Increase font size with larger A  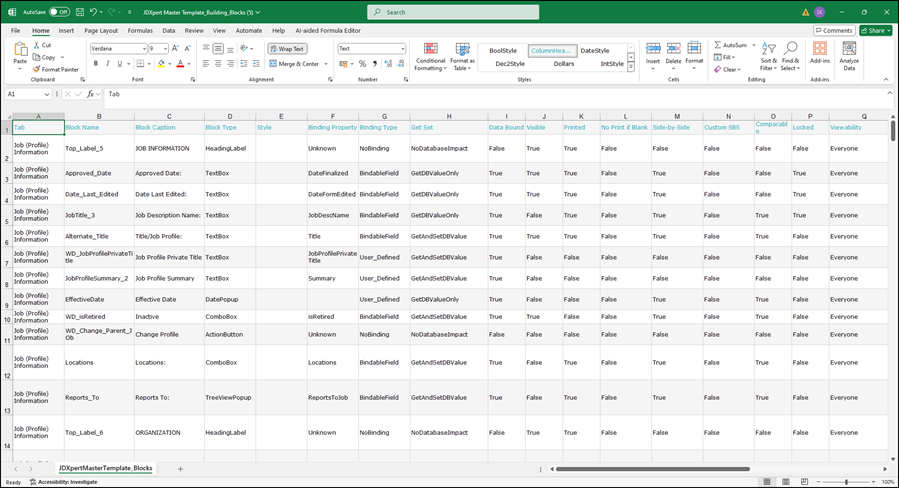click(x=175, y=49)
